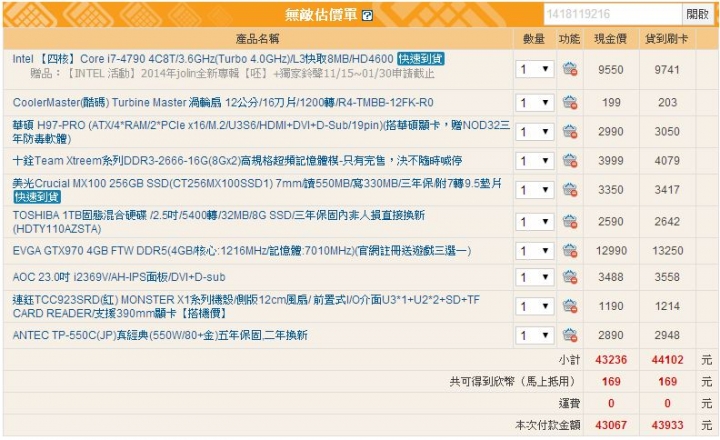Click card subtotal 44102

667,360
